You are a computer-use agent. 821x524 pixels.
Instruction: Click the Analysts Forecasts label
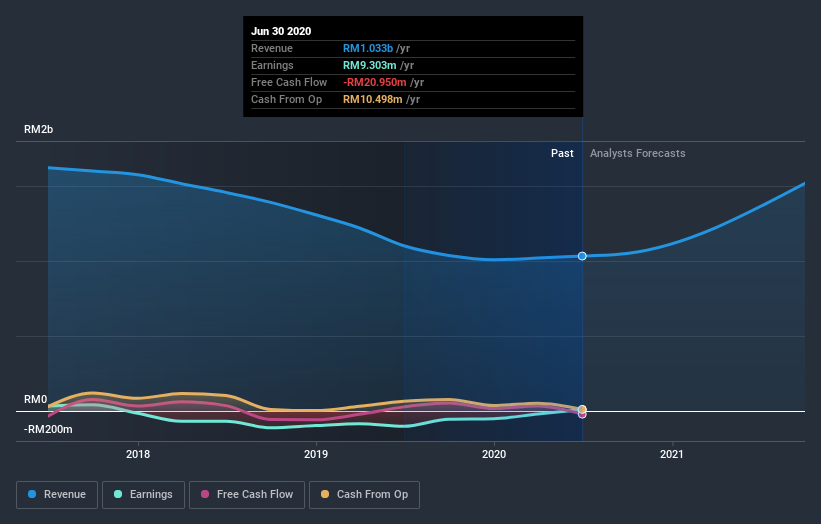637,153
